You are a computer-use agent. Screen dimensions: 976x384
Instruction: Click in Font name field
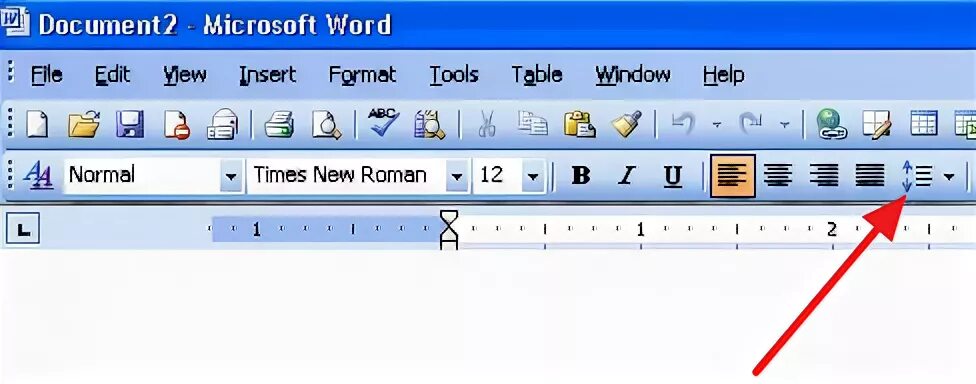click(346, 176)
